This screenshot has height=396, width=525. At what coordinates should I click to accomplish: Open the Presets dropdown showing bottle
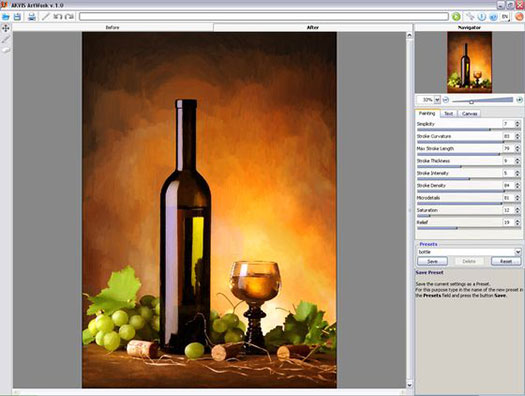tap(469, 252)
